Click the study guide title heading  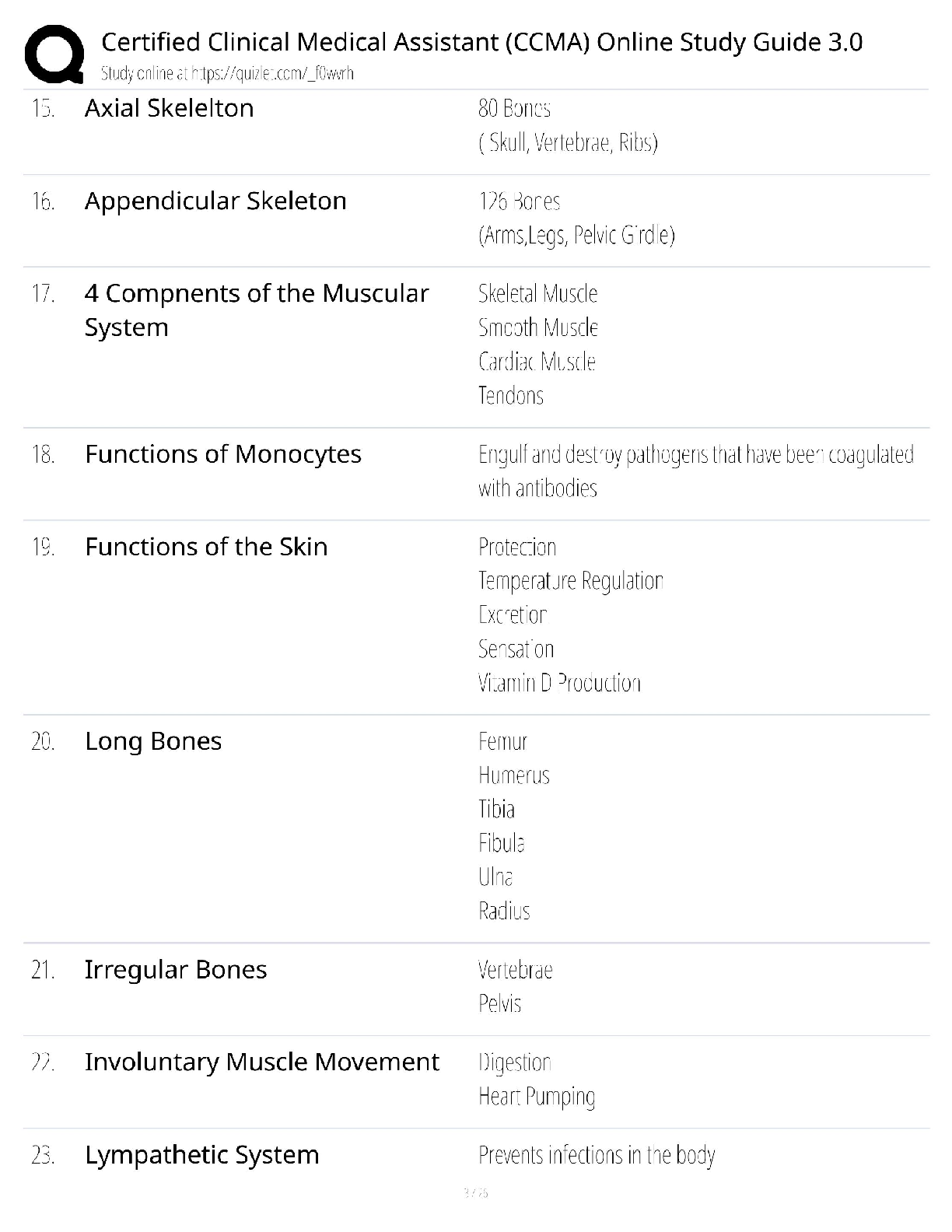pos(481,41)
